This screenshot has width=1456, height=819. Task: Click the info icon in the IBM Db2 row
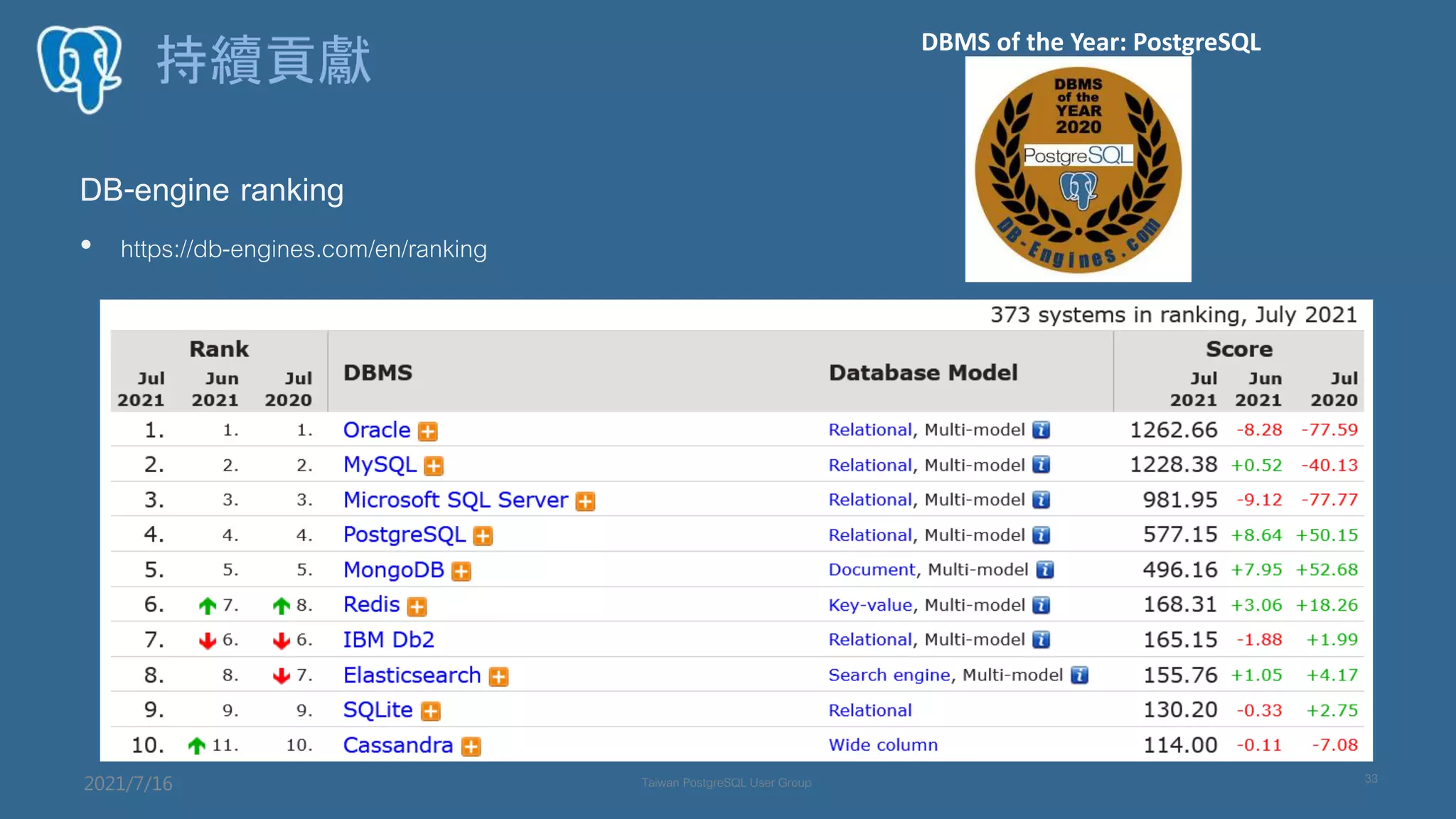pos(1041,640)
